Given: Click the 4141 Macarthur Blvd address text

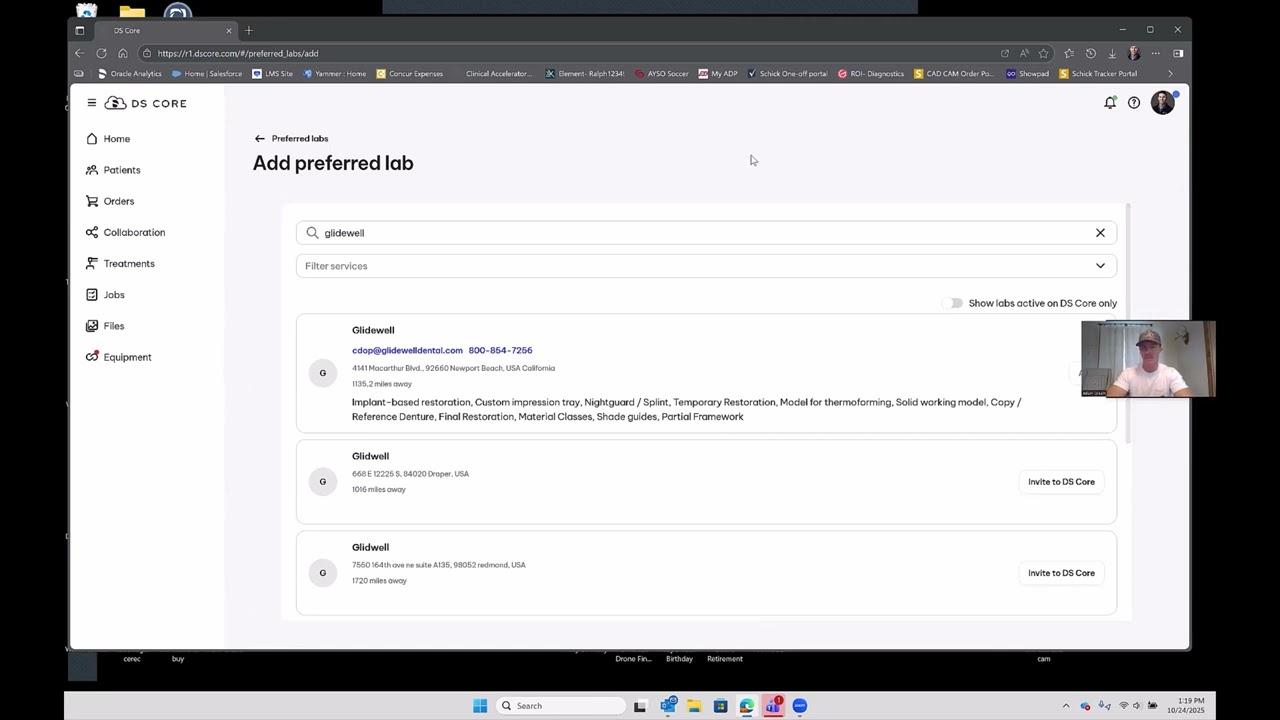Looking at the screenshot, I should click(x=453, y=368).
